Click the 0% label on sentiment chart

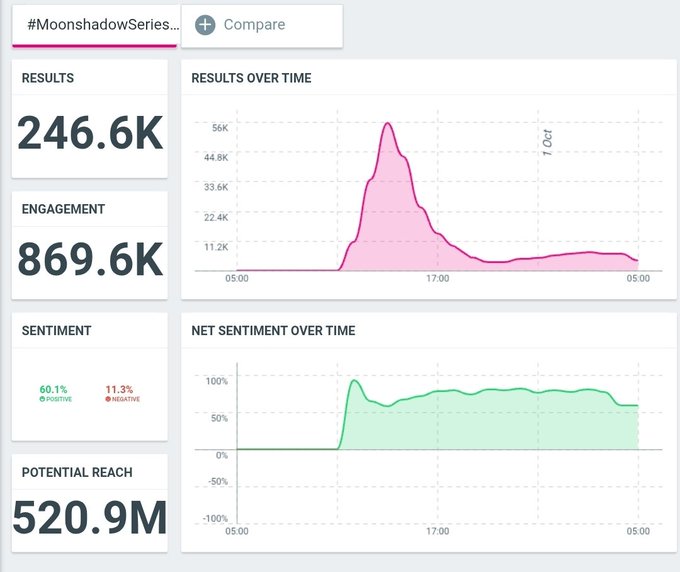click(x=222, y=455)
